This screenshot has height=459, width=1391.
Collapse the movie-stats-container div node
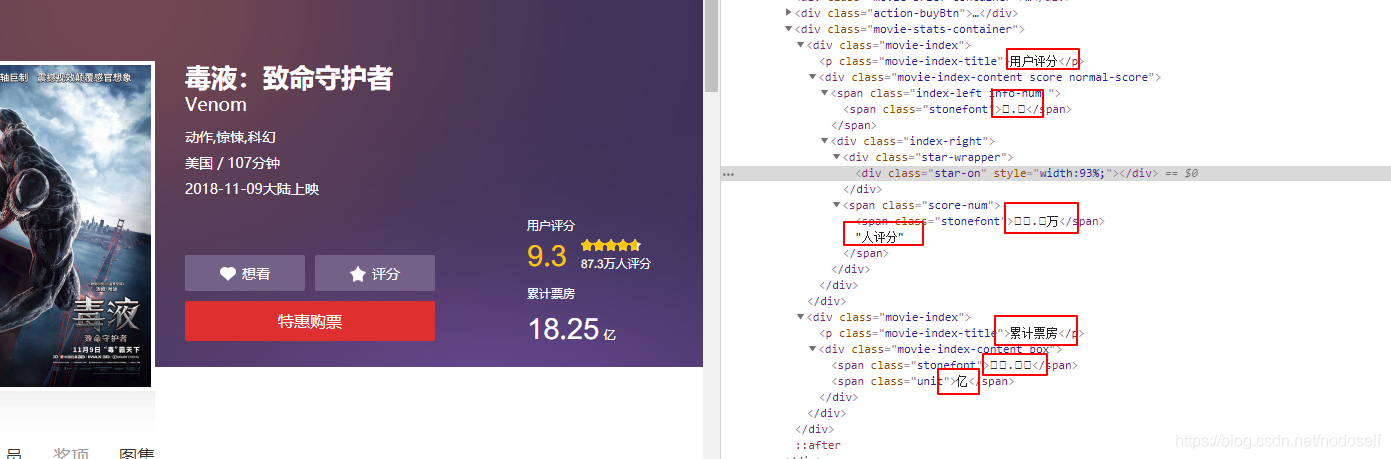789,29
